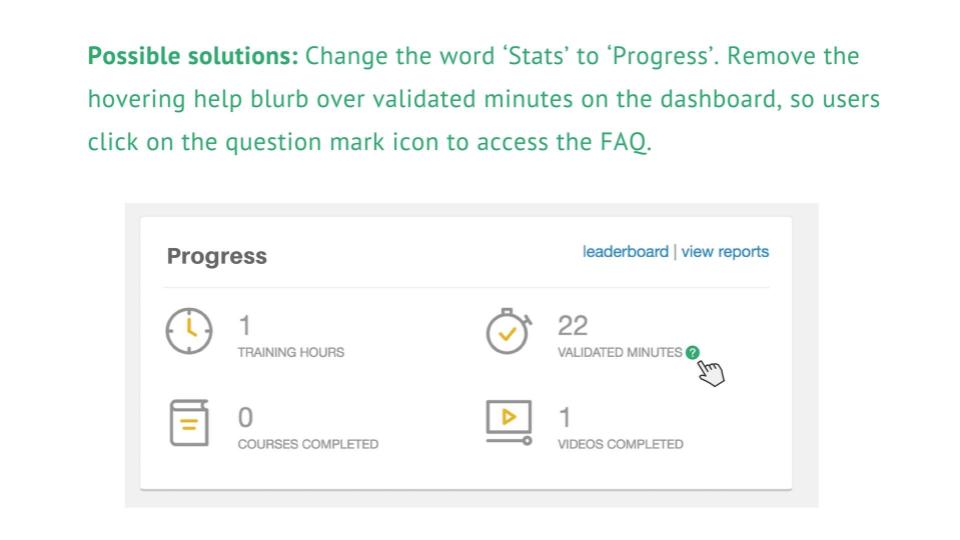The image size is (960, 540).
Task: Click the video player icon for videos completed
Action: (508, 422)
